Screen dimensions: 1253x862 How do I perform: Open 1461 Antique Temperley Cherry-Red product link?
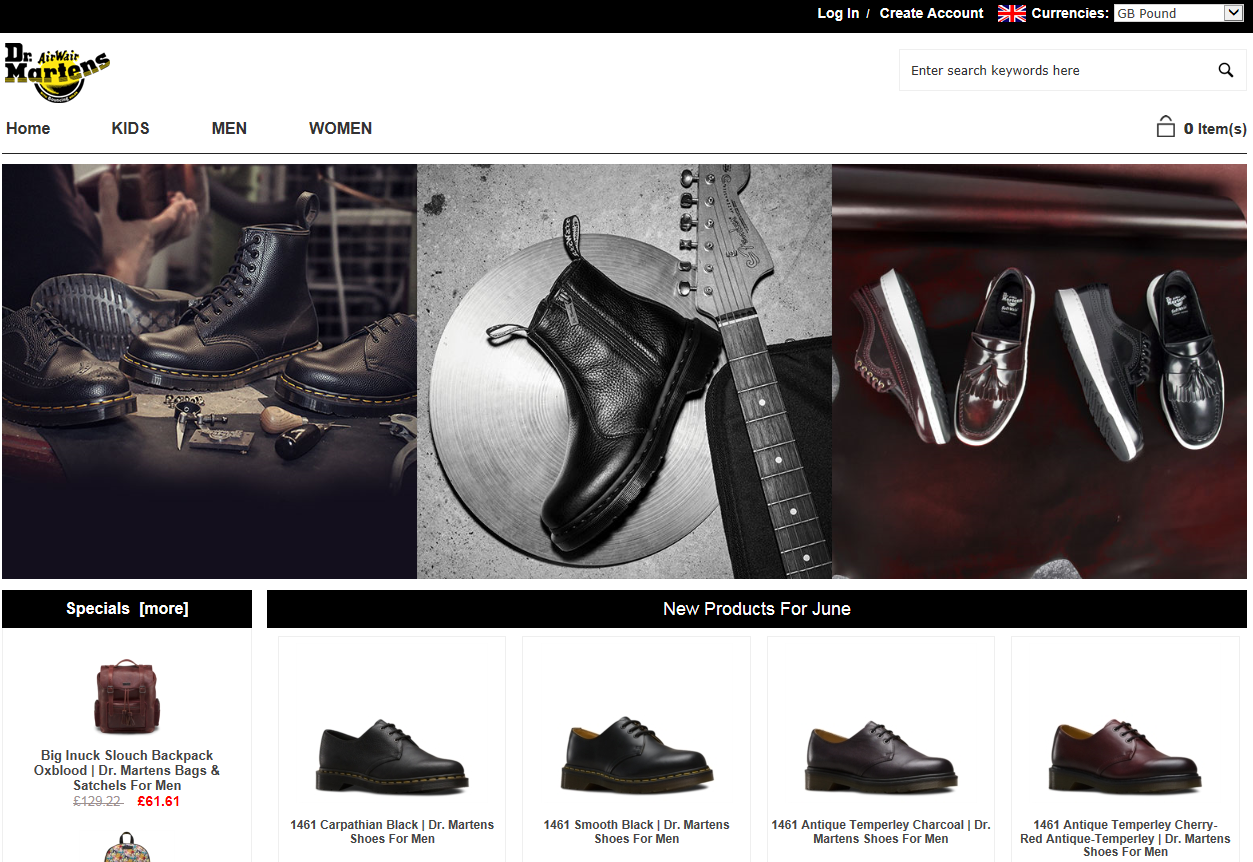coord(1125,838)
